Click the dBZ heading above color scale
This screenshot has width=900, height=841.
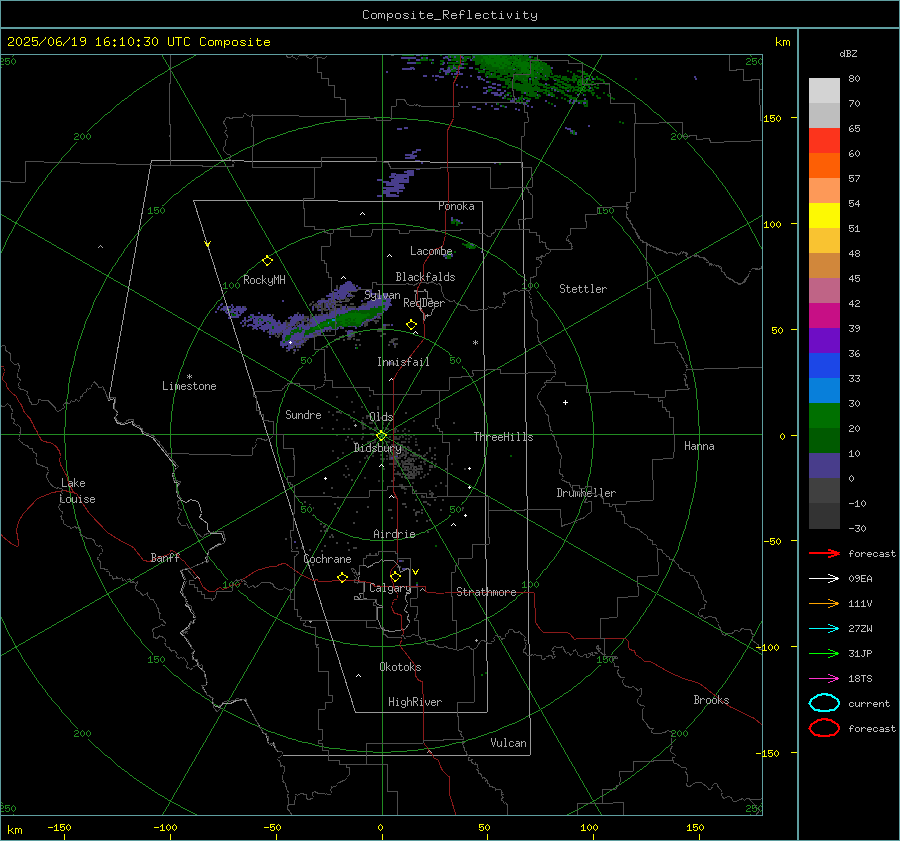click(848, 53)
